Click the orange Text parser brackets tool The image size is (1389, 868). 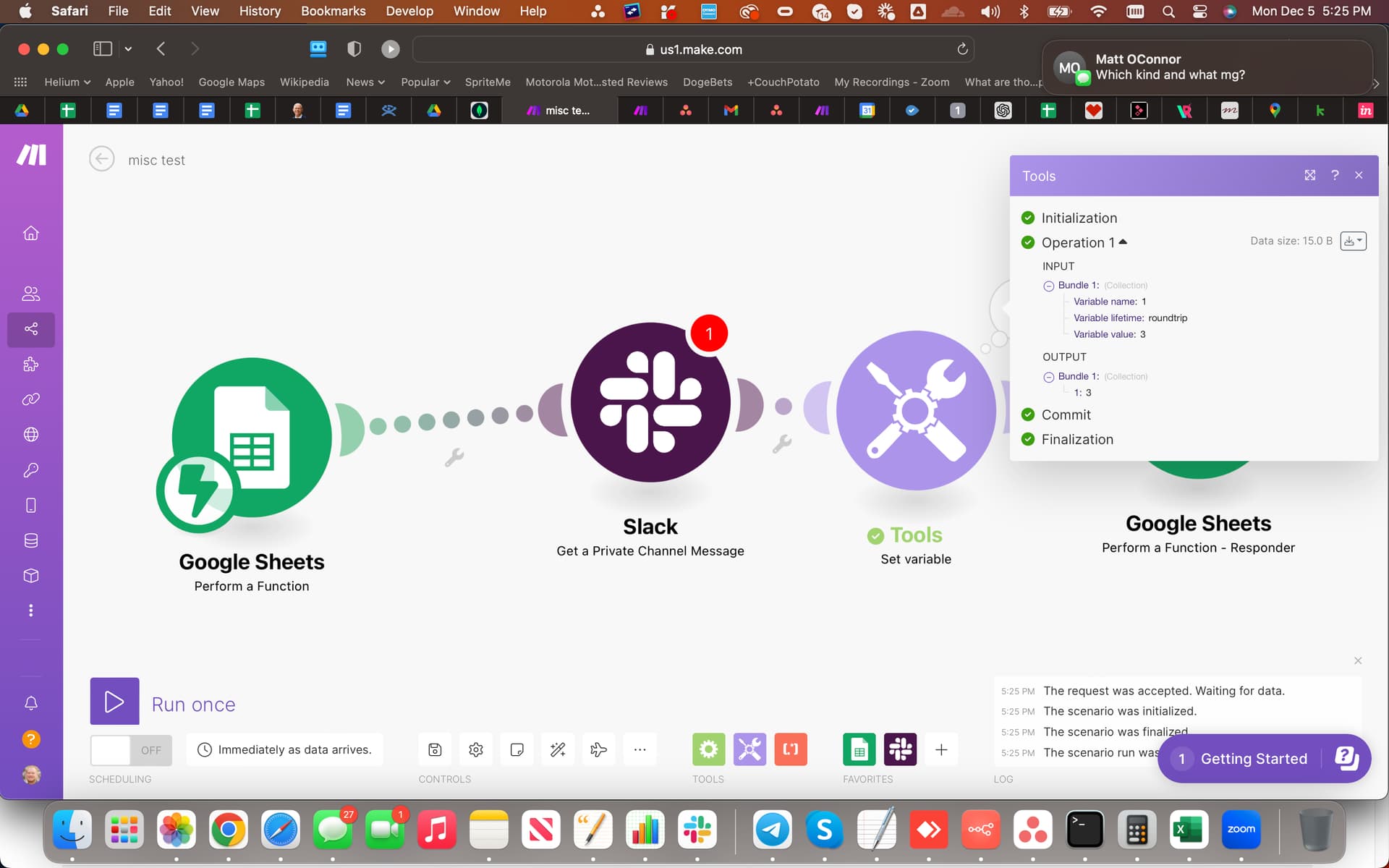(x=791, y=749)
